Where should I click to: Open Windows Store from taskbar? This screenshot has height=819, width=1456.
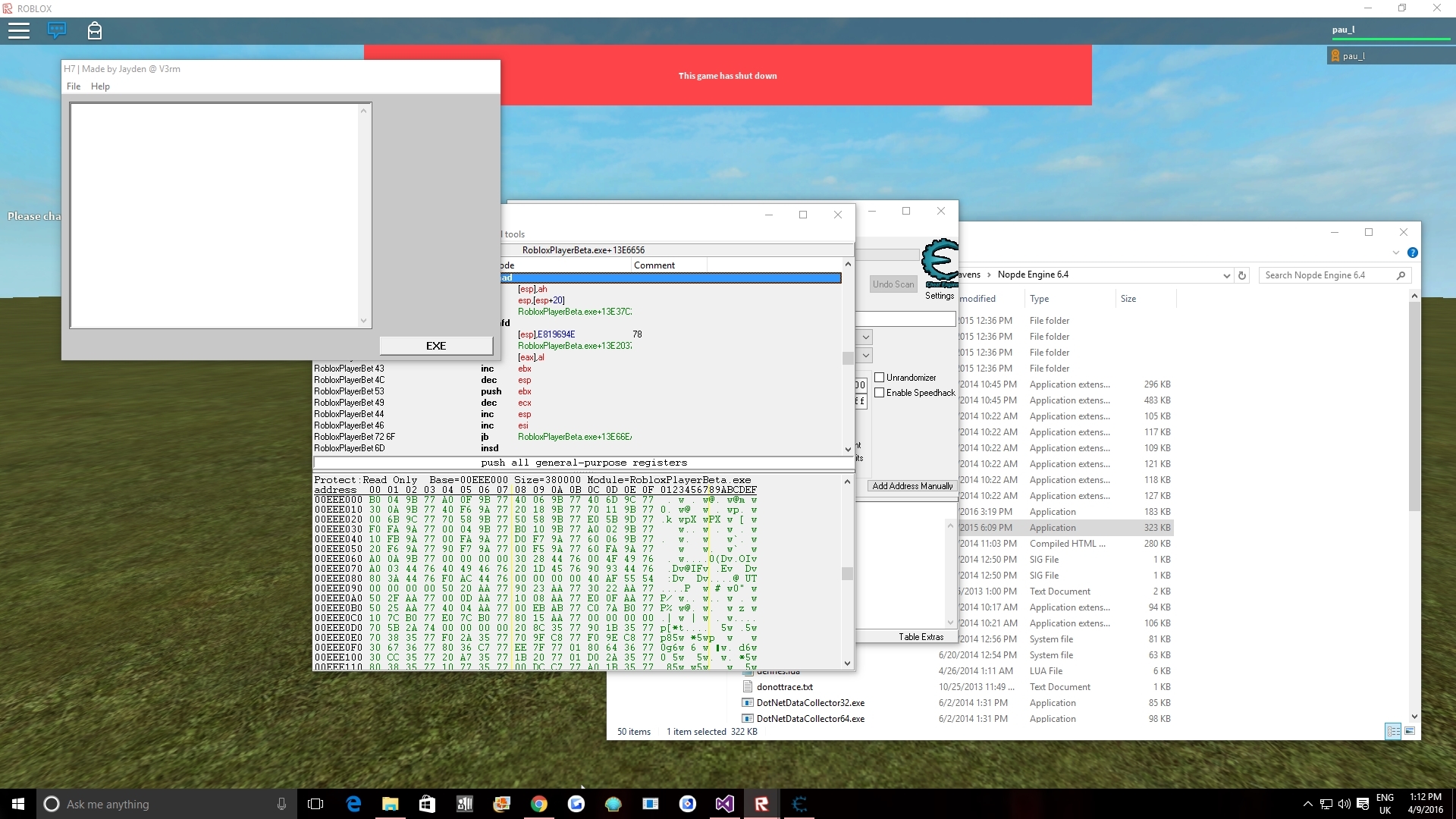(428, 804)
